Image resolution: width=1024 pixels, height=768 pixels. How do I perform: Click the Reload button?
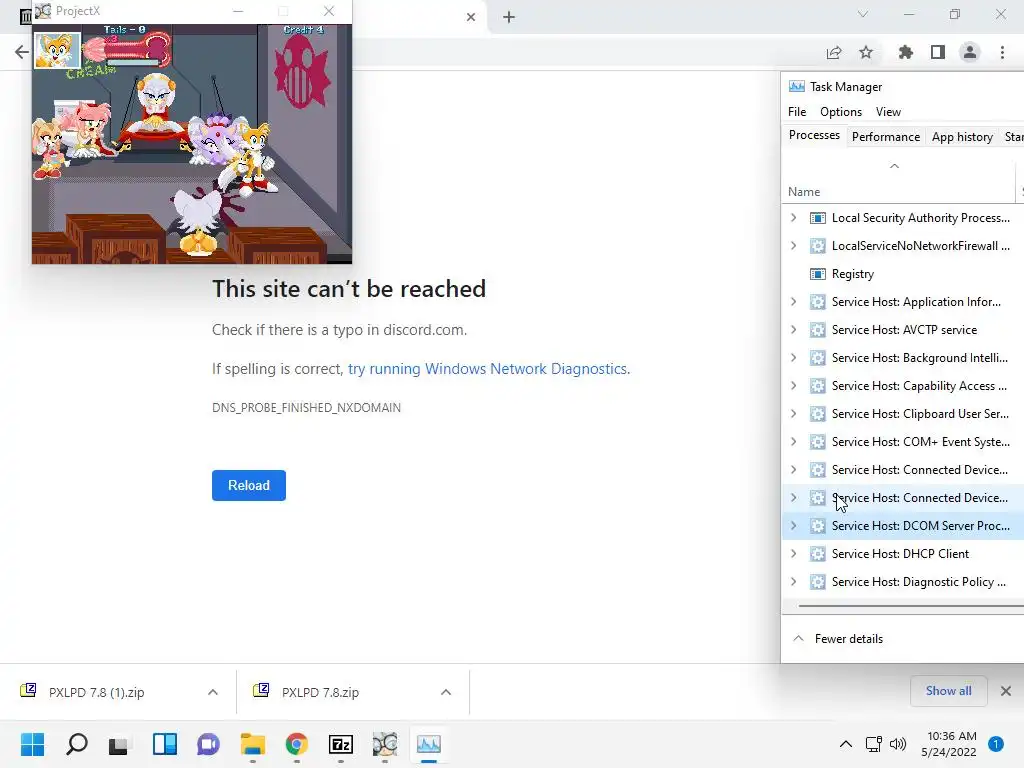pos(249,485)
